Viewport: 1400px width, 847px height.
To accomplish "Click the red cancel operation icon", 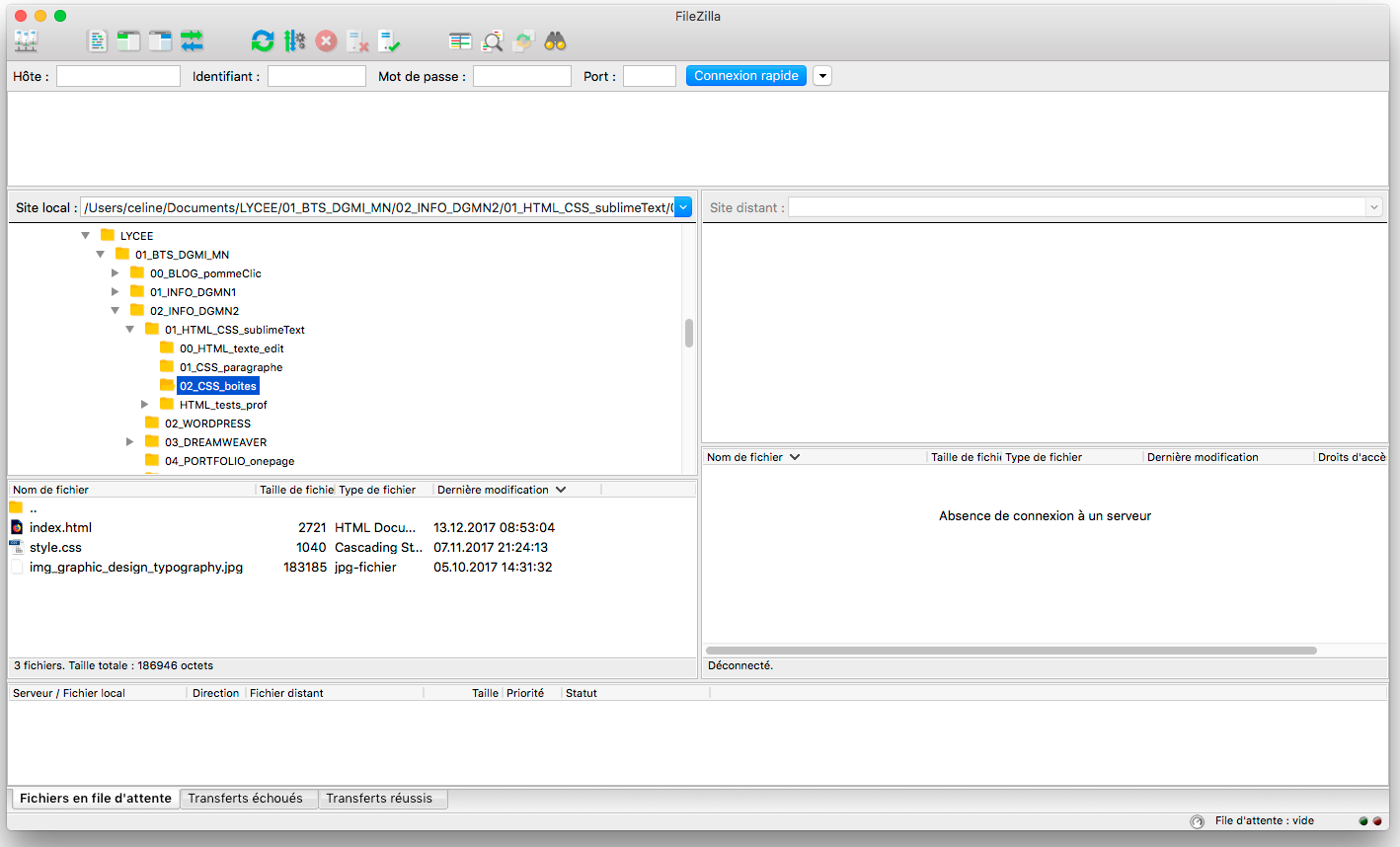I will pos(326,40).
